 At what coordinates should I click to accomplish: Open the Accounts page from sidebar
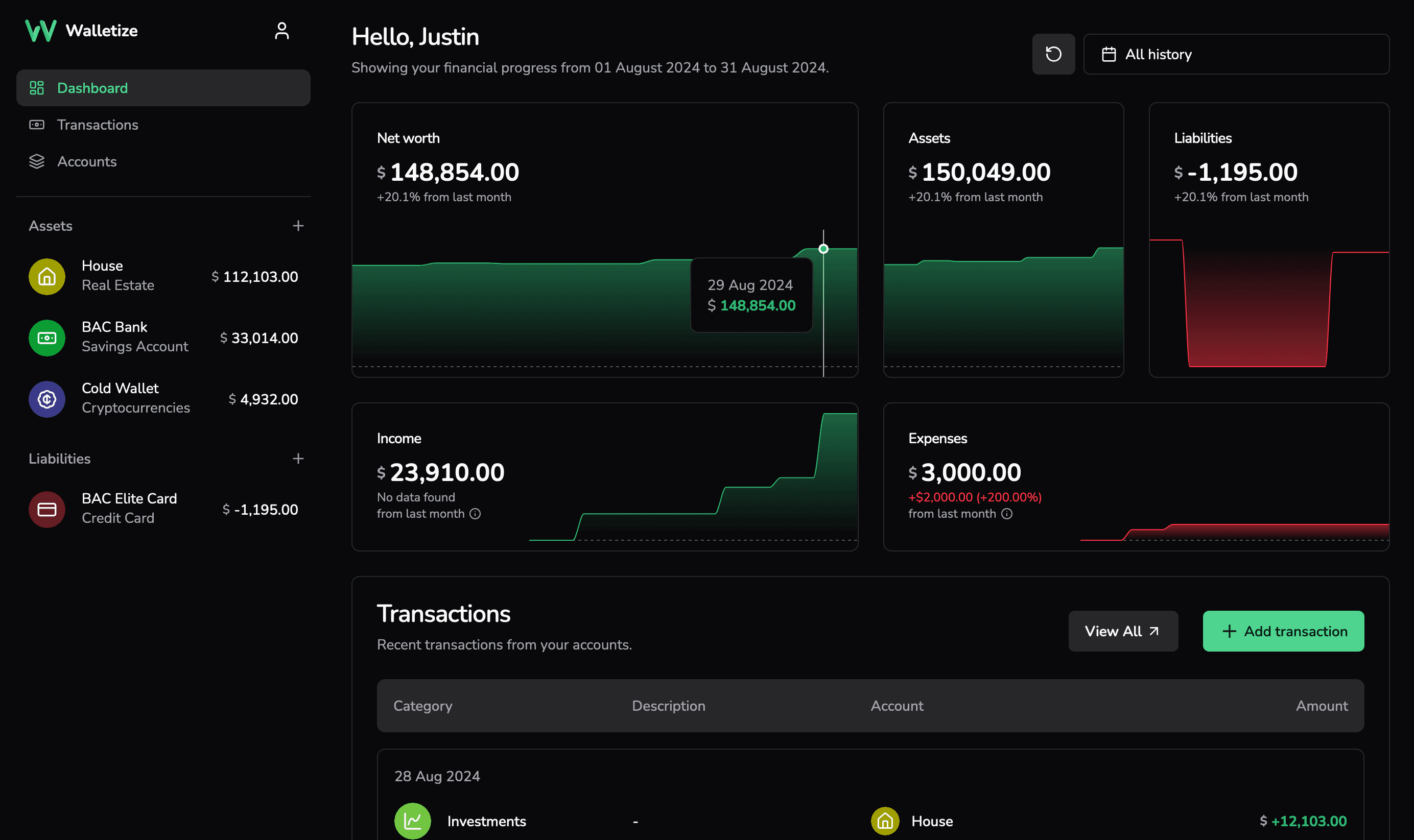click(163, 161)
